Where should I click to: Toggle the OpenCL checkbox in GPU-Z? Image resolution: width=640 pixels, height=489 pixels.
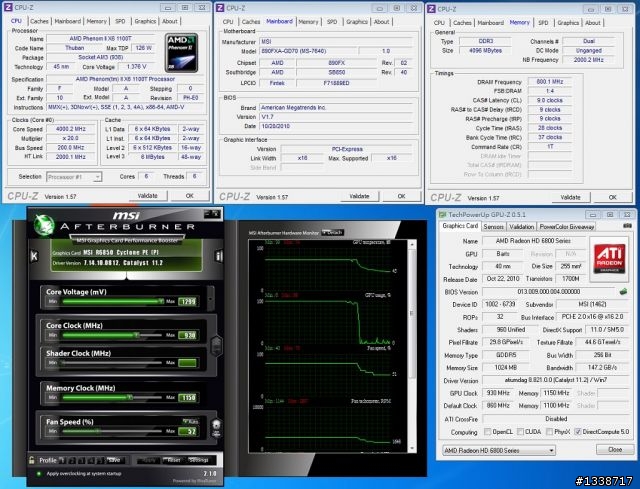487,431
